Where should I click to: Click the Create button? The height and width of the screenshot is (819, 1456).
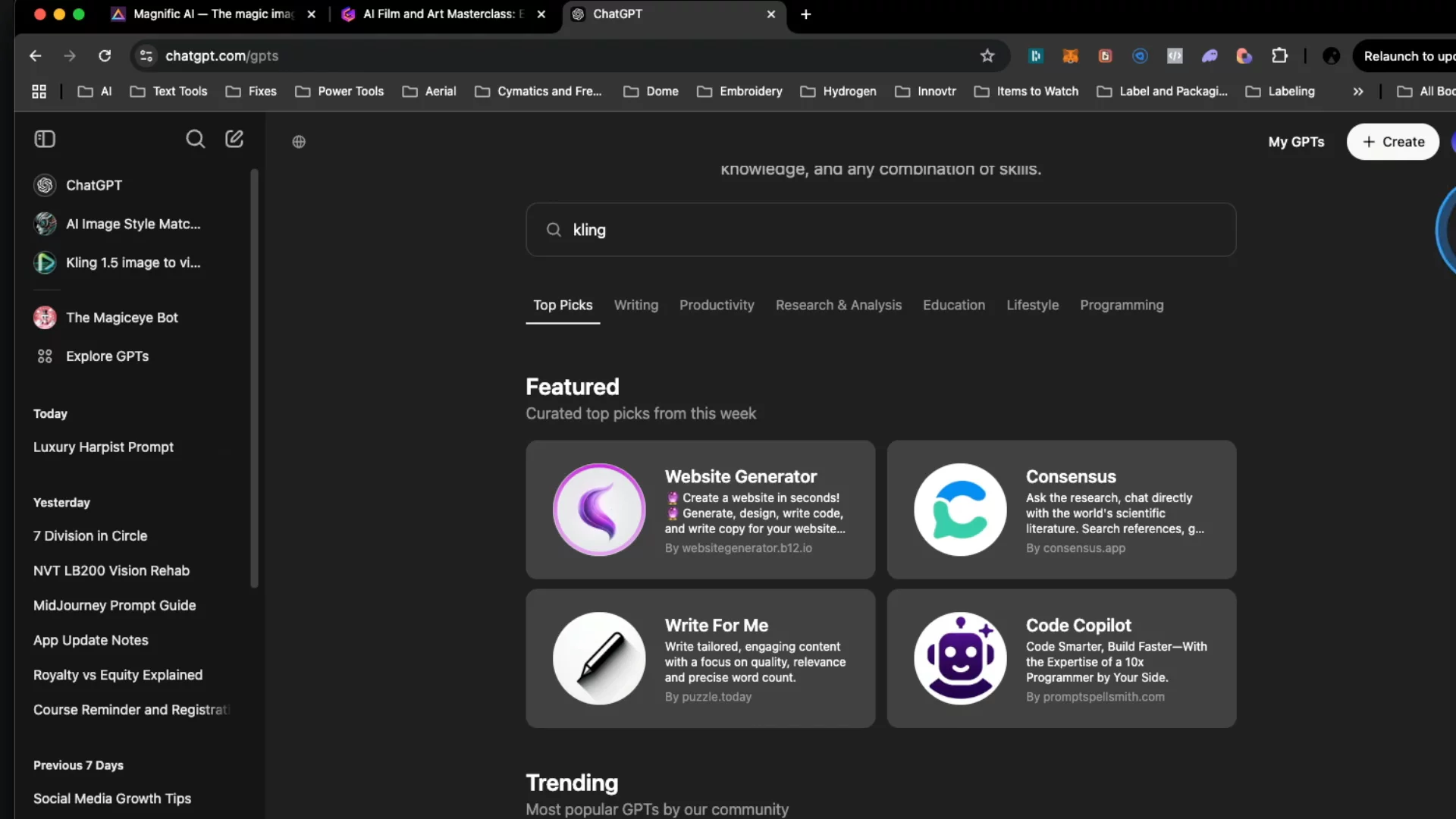(x=1392, y=142)
